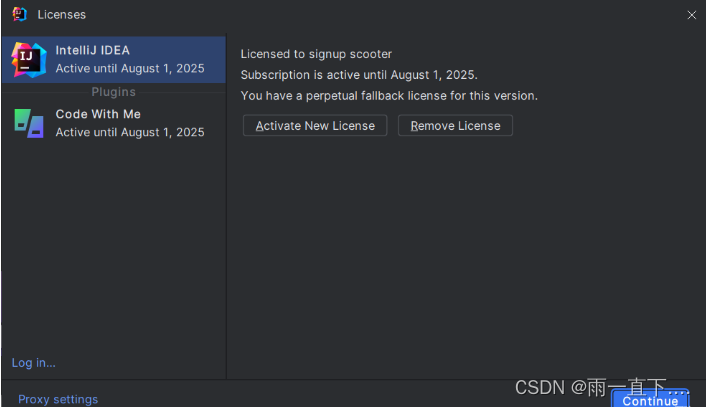Close the Licenses dialog with the X
Image resolution: width=706 pixels, height=407 pixels.
(692, 15)
